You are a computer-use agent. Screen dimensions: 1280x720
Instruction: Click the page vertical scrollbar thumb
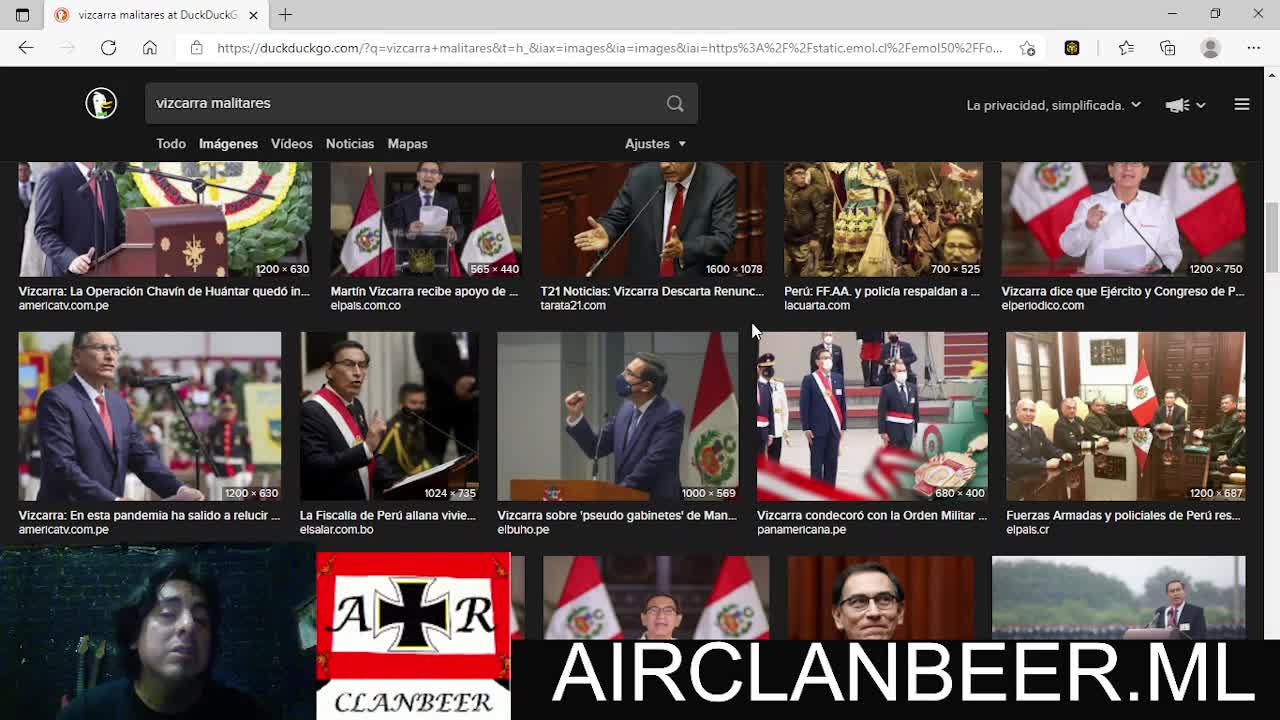click(x=1272, y=235)
